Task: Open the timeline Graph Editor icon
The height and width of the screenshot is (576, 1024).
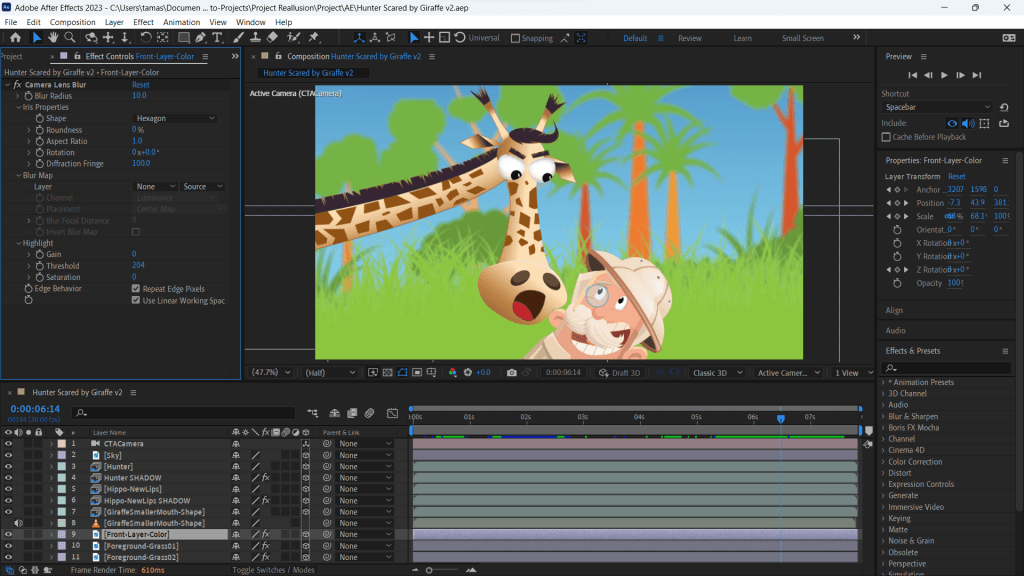Action: [x=392, y=413]
